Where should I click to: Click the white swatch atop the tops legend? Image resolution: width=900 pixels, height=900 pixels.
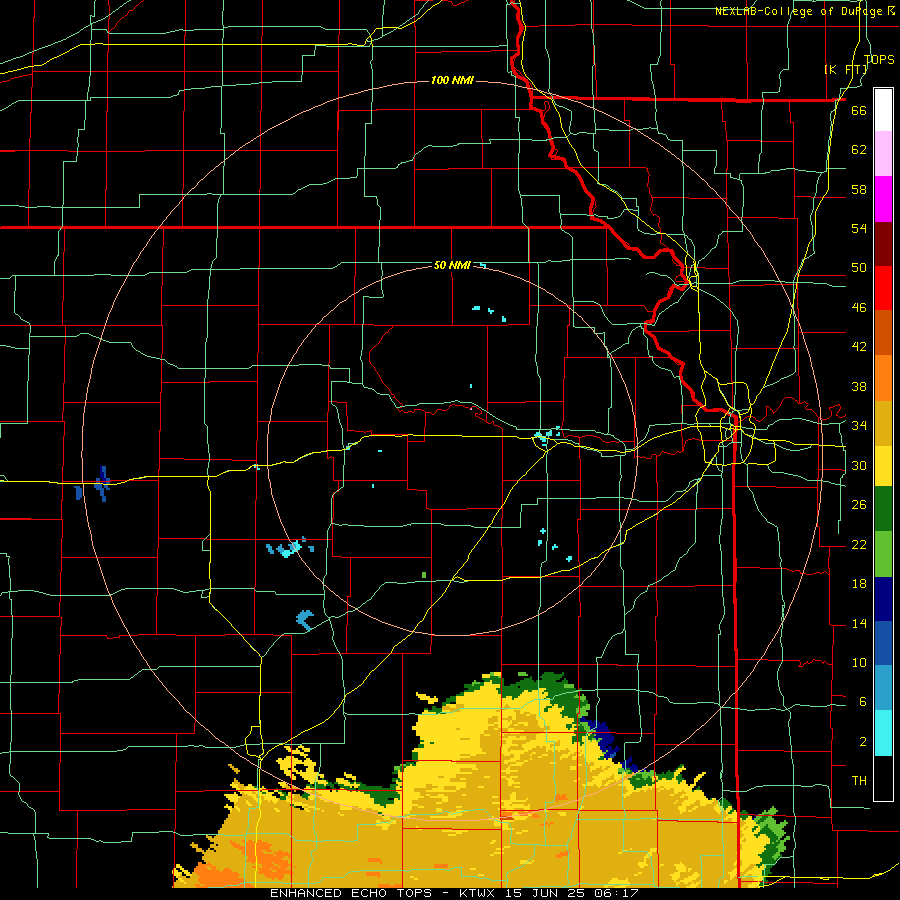(x=883, y=110)
